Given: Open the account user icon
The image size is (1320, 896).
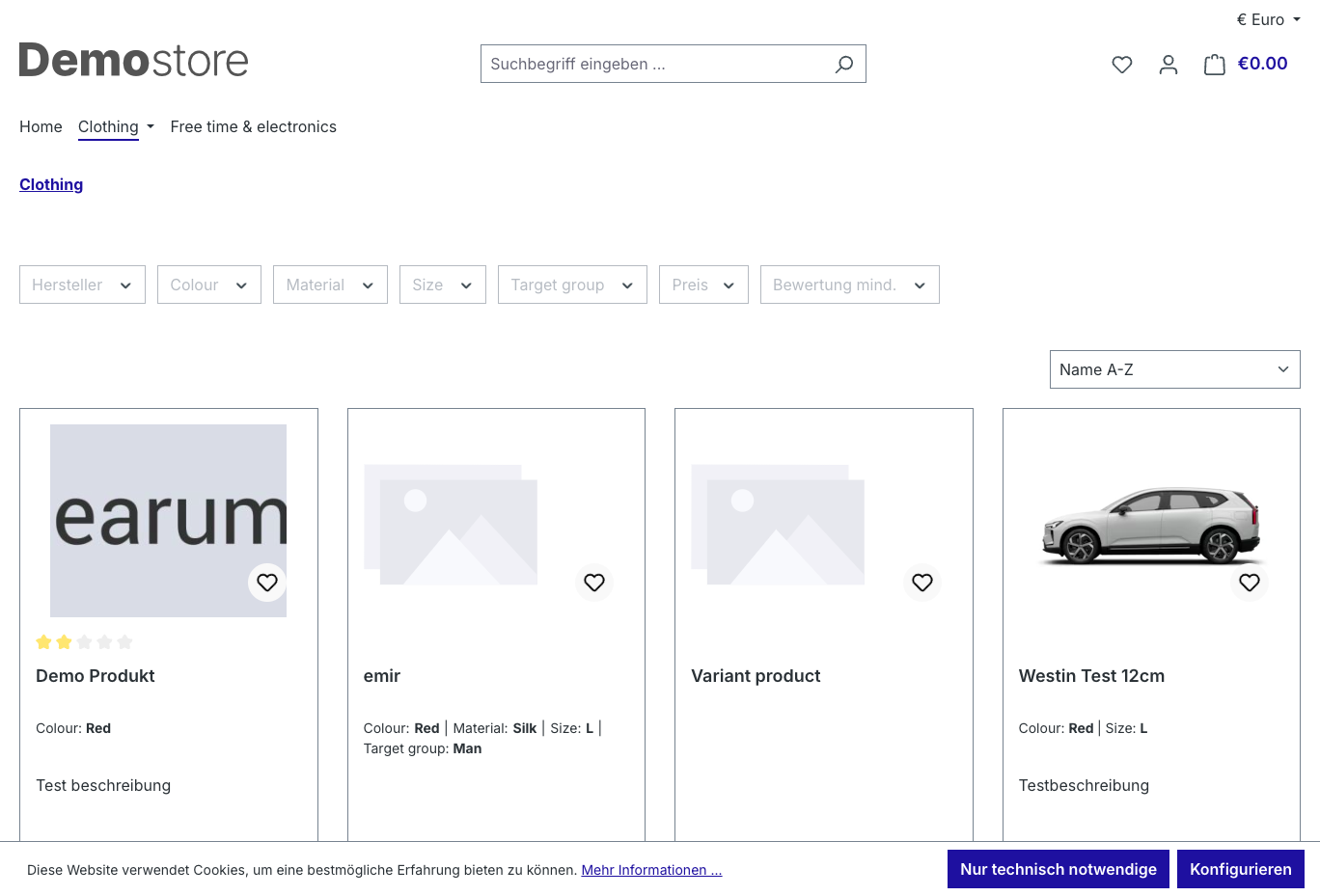Looking at the screenshot, I should [x=1169, y=65].
